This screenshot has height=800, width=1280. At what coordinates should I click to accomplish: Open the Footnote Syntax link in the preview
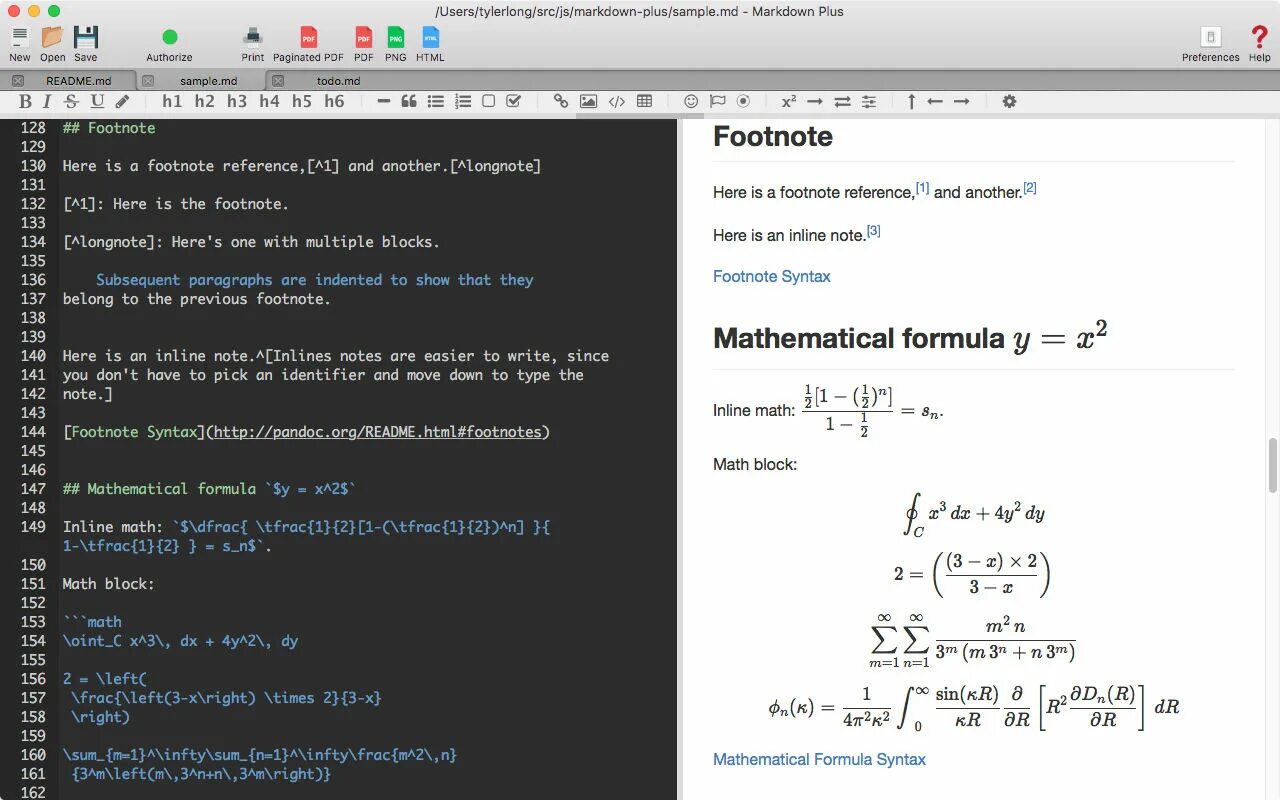pos(771,276)
